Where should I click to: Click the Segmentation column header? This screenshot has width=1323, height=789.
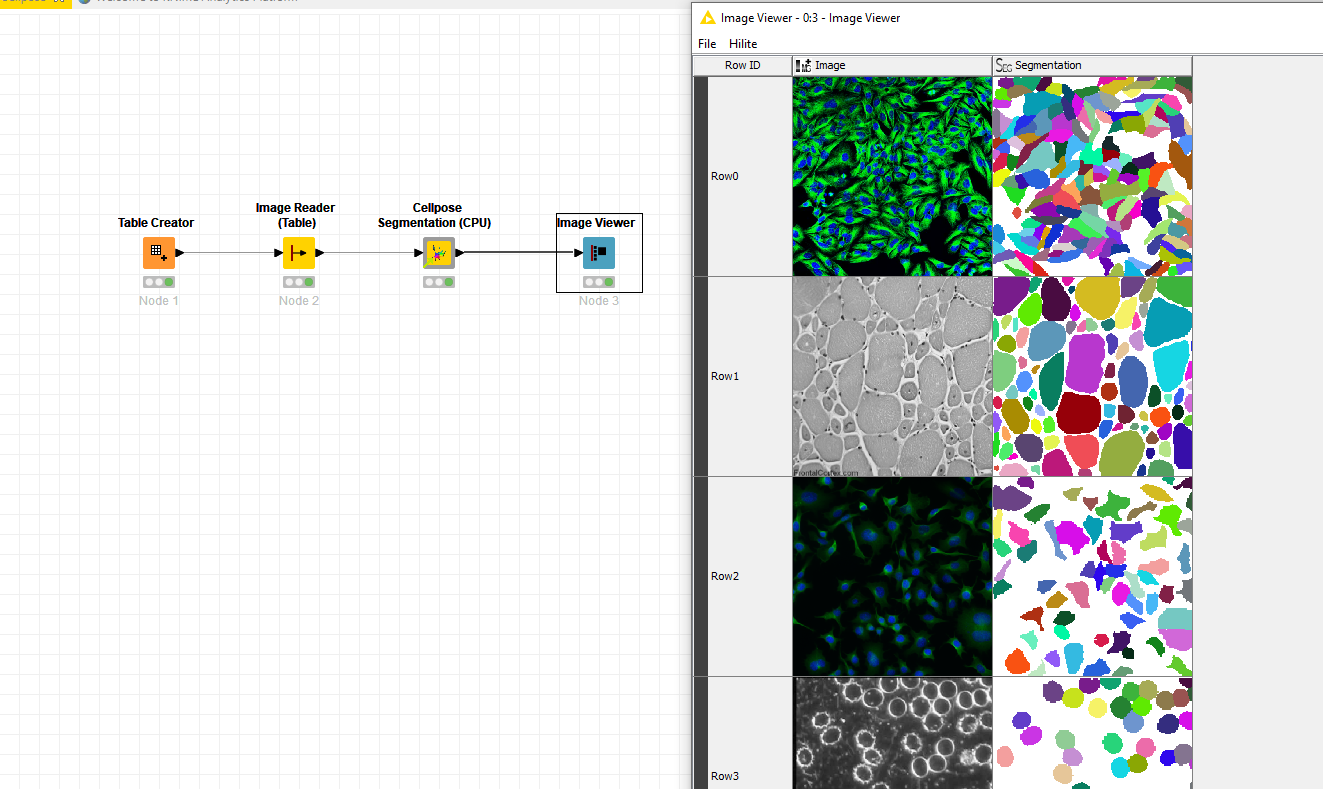[1092, 65]
